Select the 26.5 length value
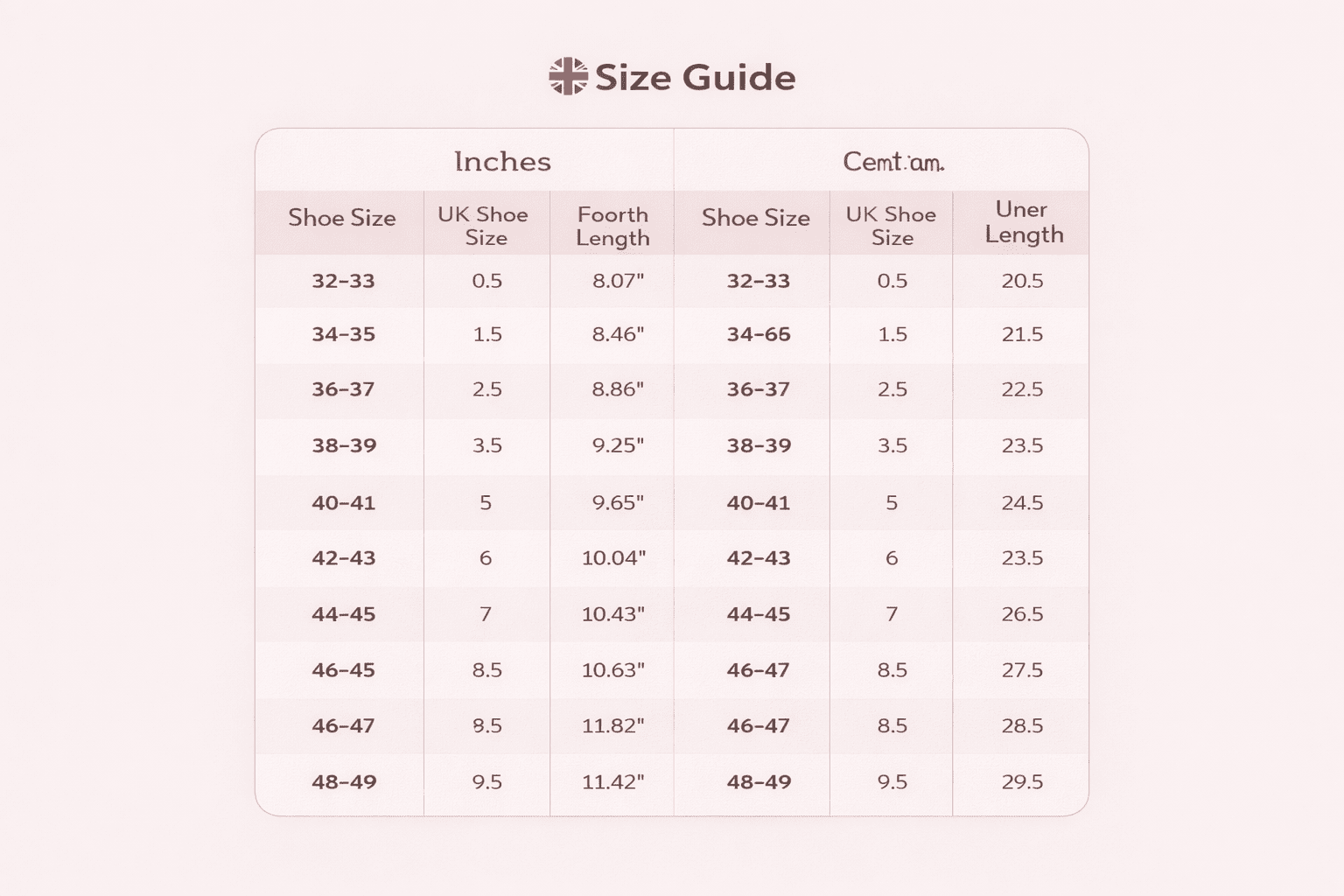1344x896 pixels. coord(1022,614)
